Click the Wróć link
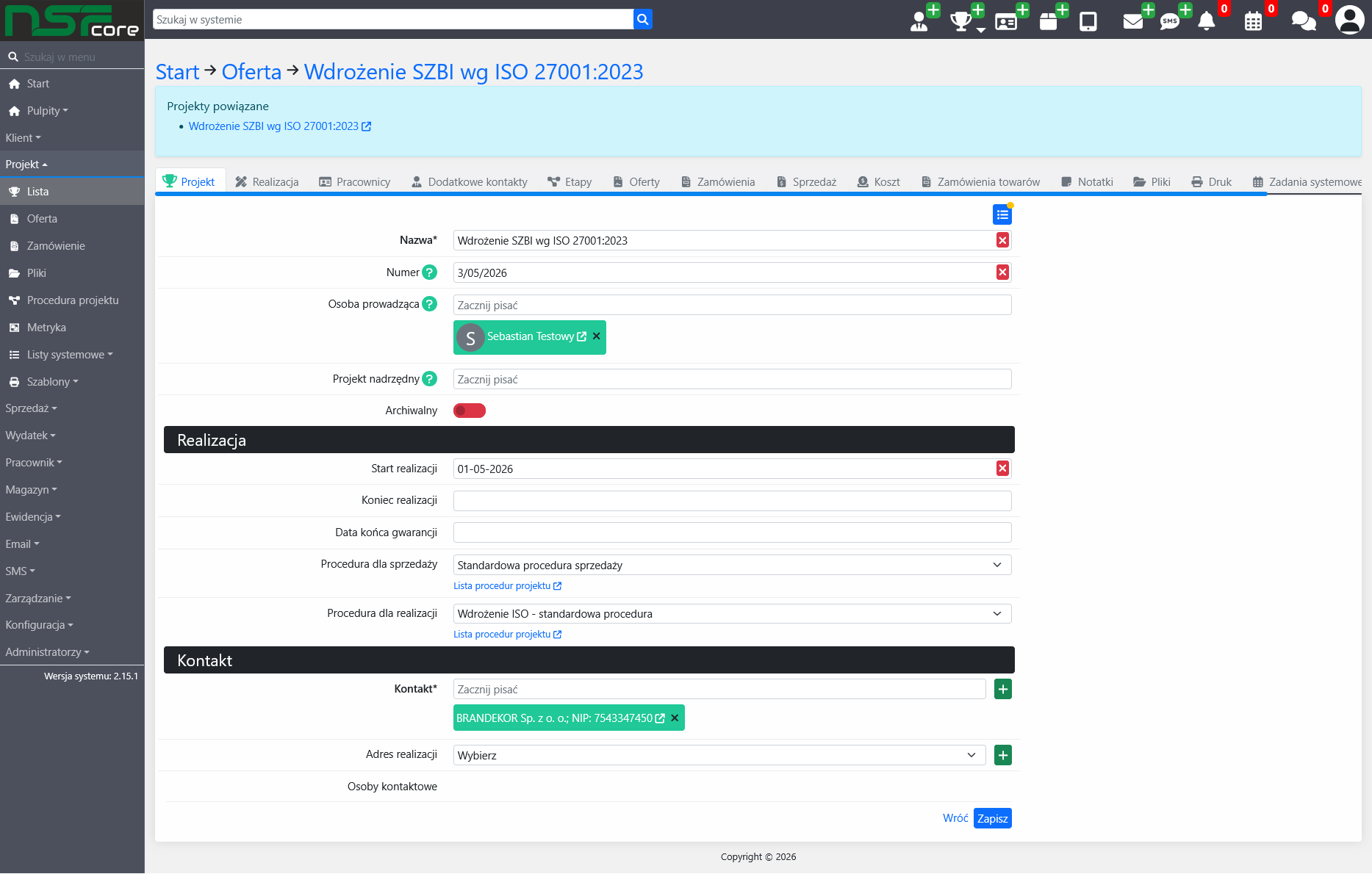Screen dimensions: 1372x874 955,818
